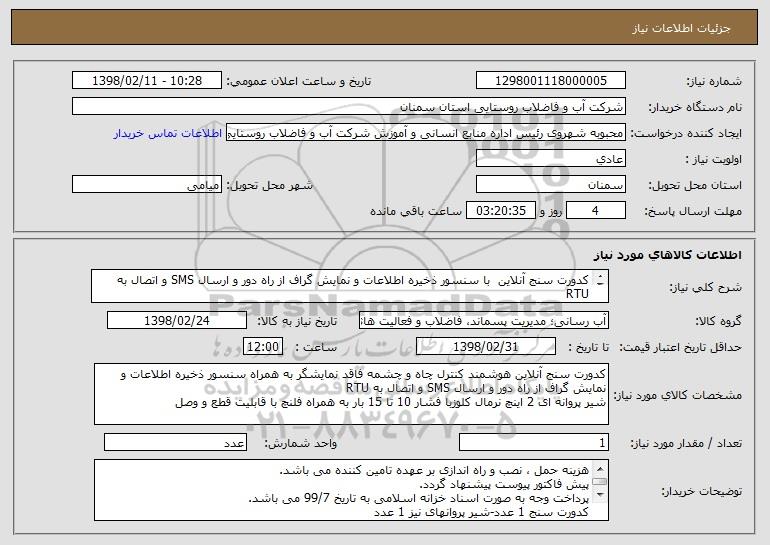Viewport: 770px width, 545px height.
Task: Select the announcement date field 1398/02/11 - 10:28
Action: pos(147,81)
